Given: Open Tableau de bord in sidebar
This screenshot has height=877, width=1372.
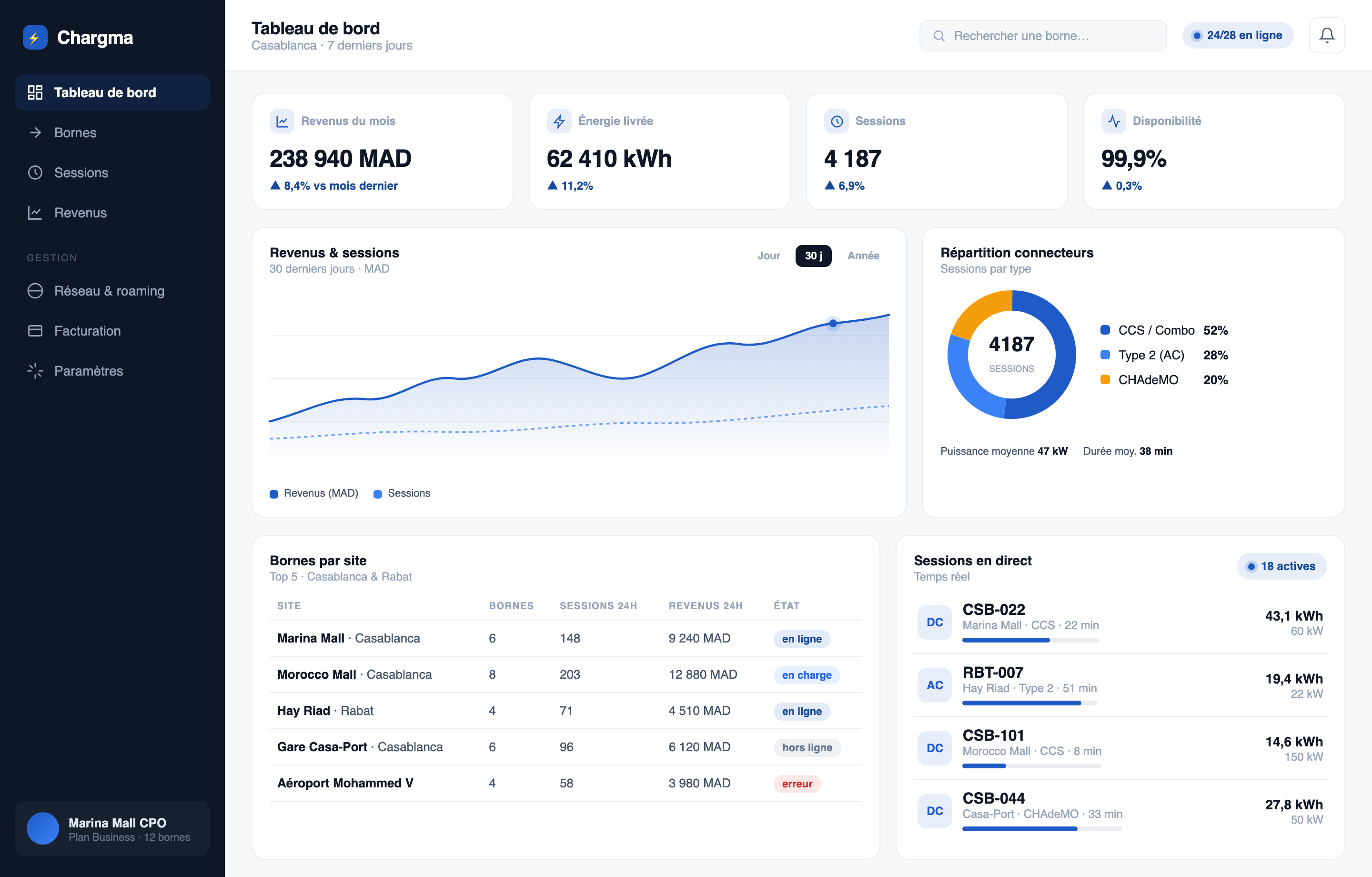Looking at the screenshot, I should [x=112, y=92].
